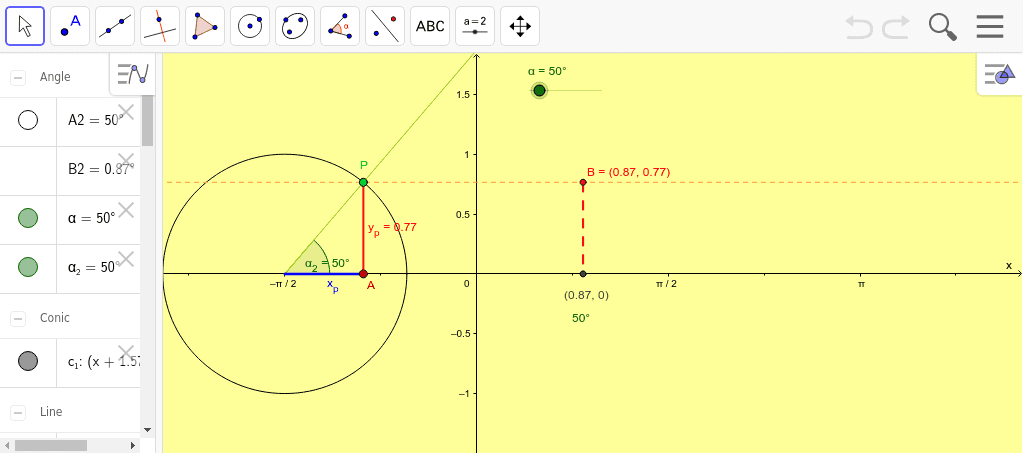Redo the last action
This screenshot has height=455, width=1024.
pos(896,27)
